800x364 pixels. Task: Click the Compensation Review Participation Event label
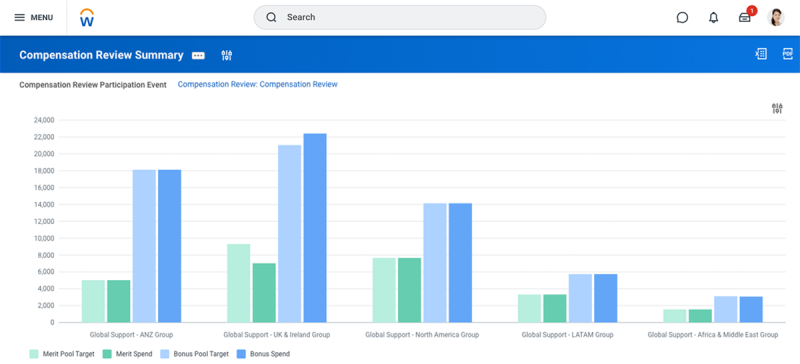[93, 85]
